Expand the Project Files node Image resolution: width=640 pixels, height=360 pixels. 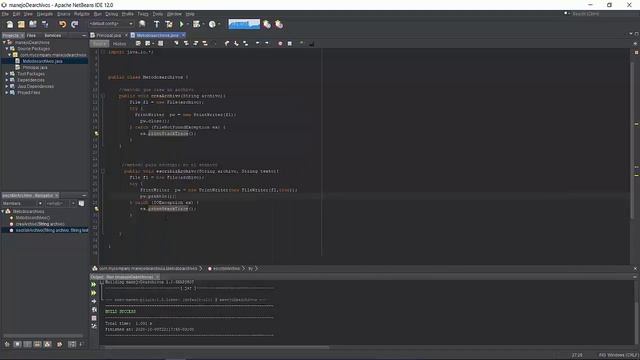(x=7, y=93)
